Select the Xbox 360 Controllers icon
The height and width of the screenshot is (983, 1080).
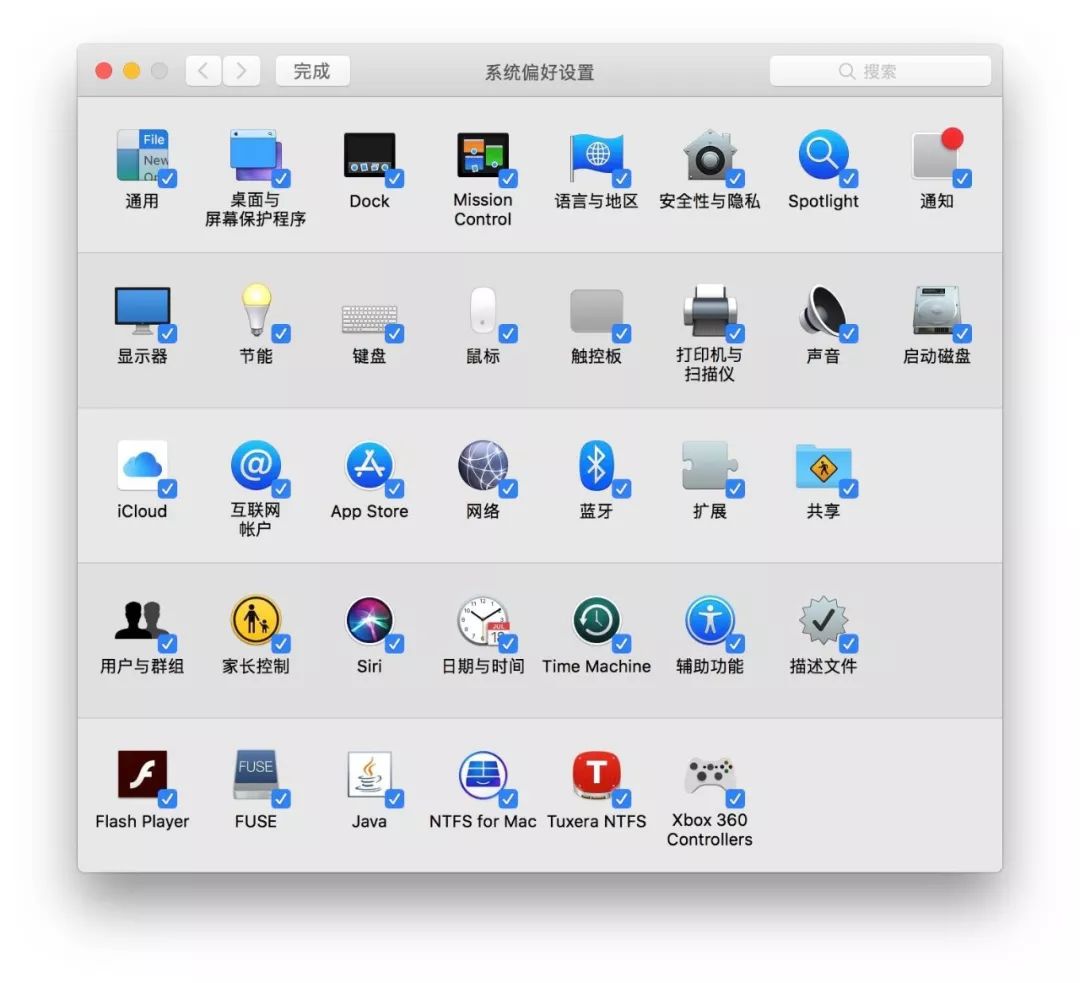click(x=709, y=776)
